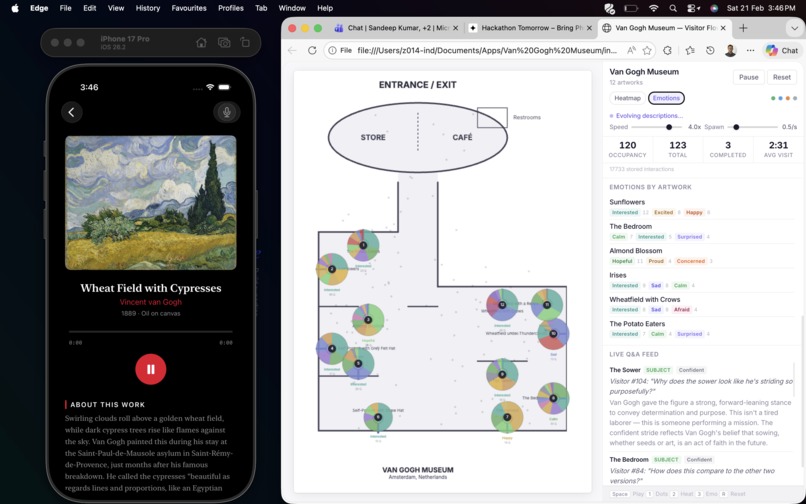Click the Sunflowers artwork row
Viewport: 806px width, 504px height.
[x=702, y=207]
